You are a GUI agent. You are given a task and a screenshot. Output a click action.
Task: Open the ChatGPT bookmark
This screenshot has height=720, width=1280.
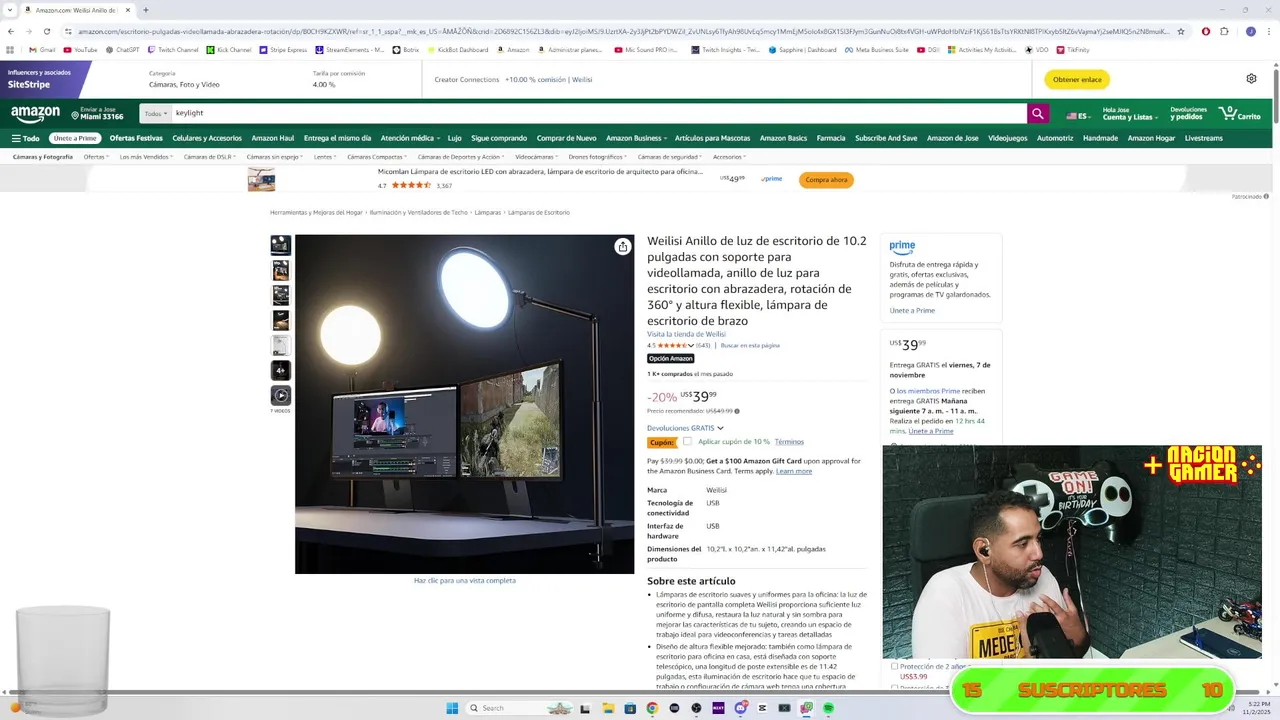point(123,49)
